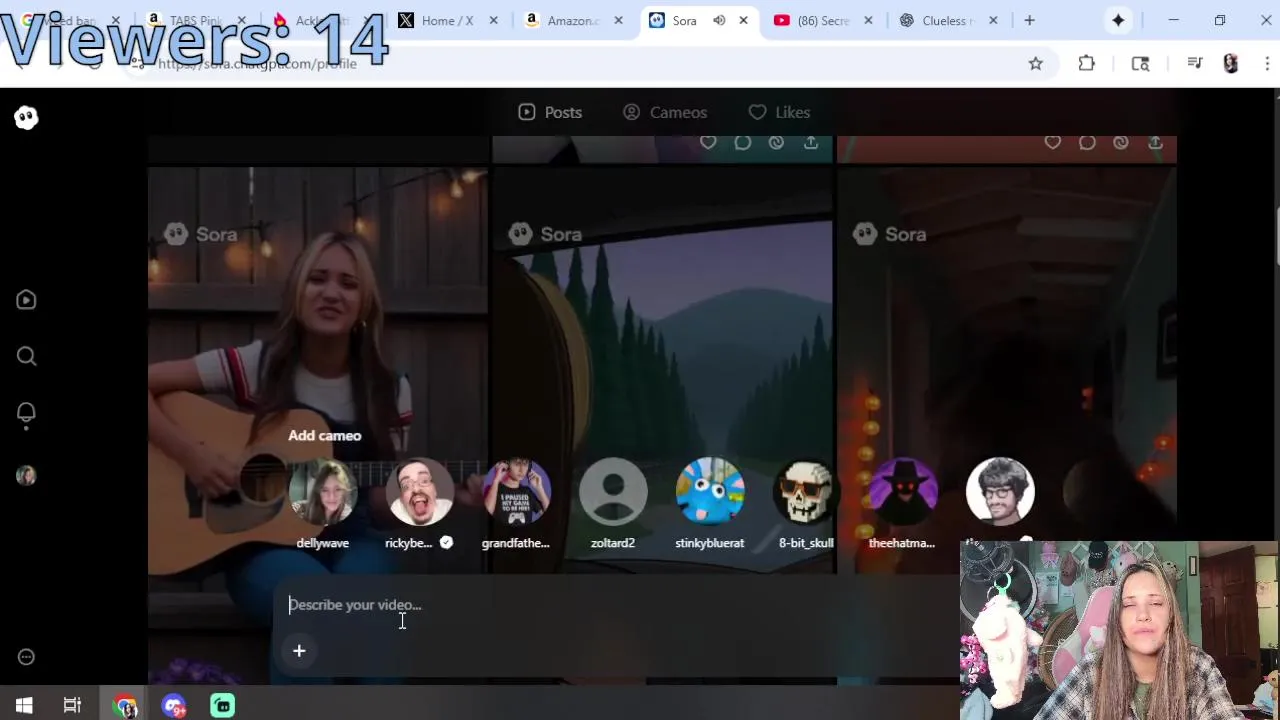The image size is (1280, 720).
Task: Open the Explore video feed sidebar icon
Action: coord(26,300)
